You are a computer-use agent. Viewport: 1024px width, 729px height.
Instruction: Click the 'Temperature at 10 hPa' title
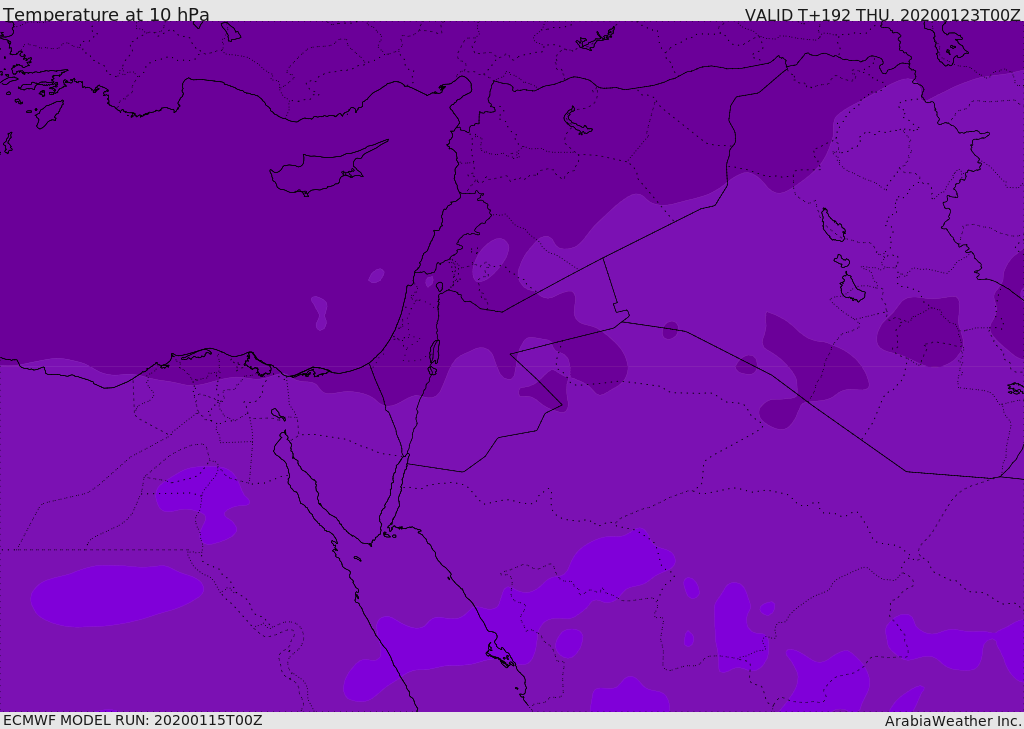[106, 14]
